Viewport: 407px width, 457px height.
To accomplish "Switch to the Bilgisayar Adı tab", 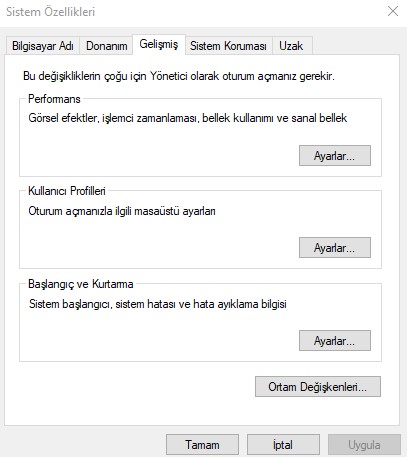I will [x=43, y=46].
